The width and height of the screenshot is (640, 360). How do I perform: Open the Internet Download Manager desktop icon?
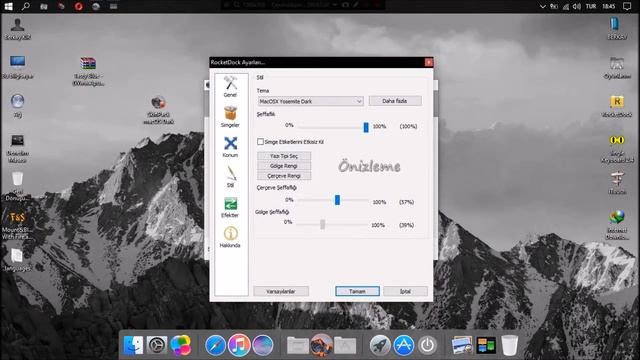(617, 224)
